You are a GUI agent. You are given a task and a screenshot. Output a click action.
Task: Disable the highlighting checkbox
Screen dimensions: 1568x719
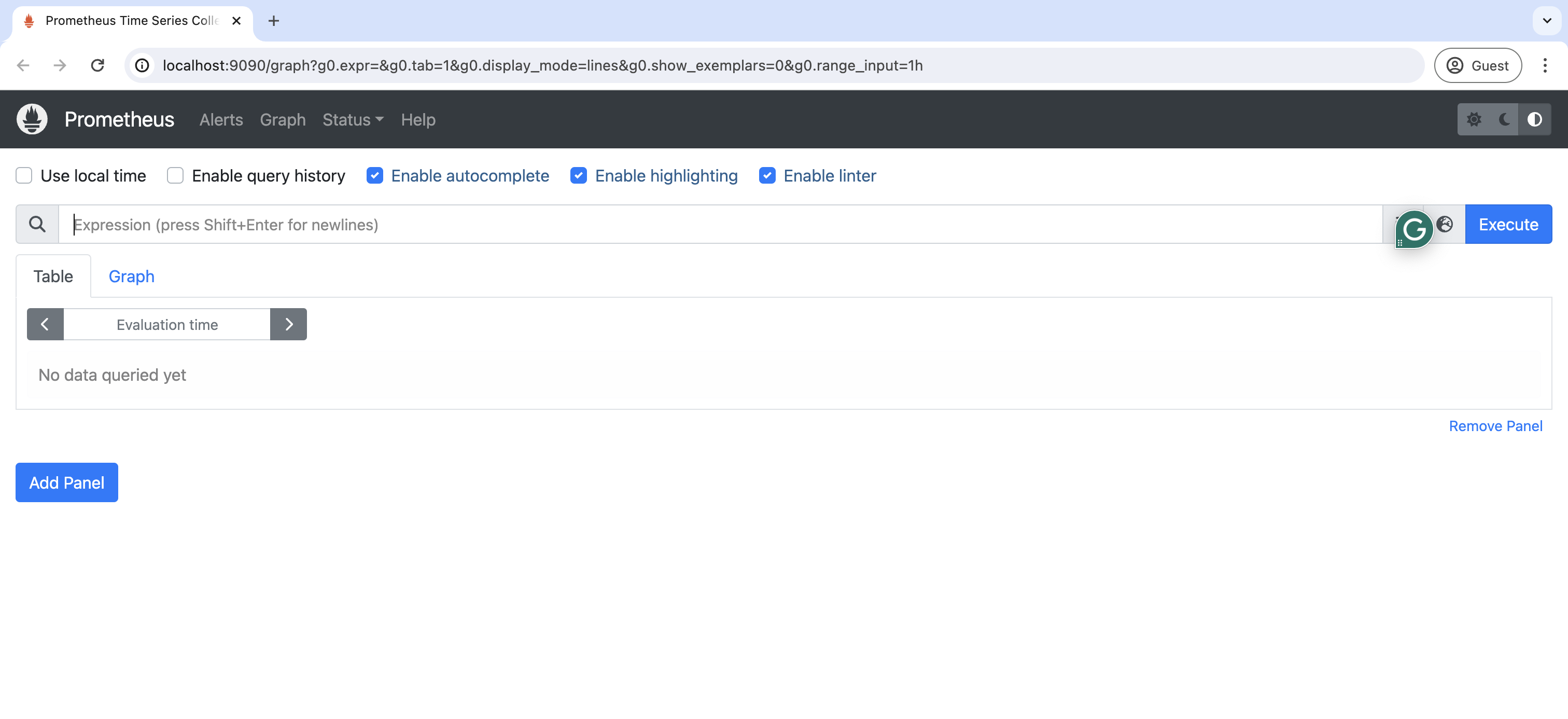578,175
